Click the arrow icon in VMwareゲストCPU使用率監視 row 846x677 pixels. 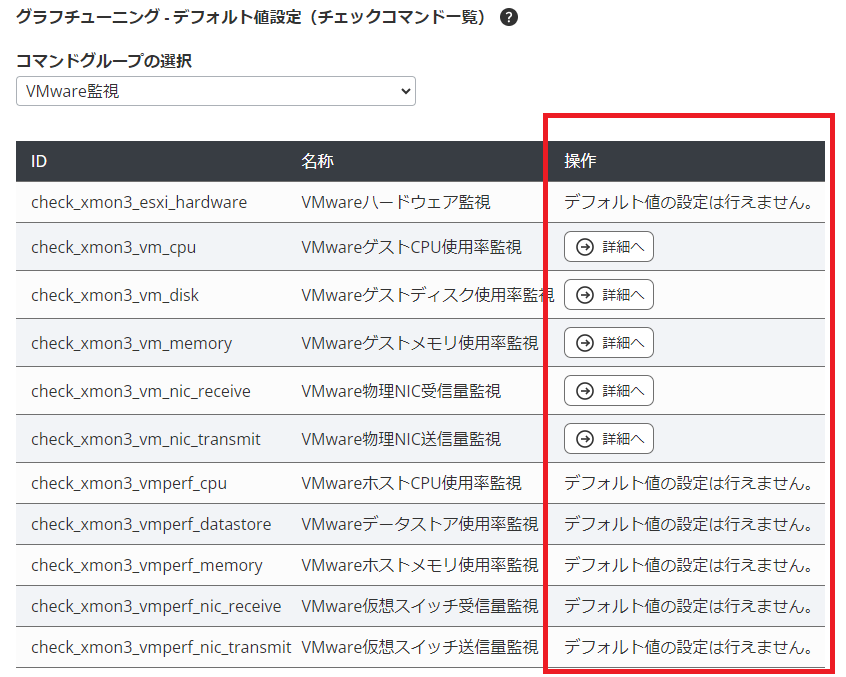click(586, 246)
